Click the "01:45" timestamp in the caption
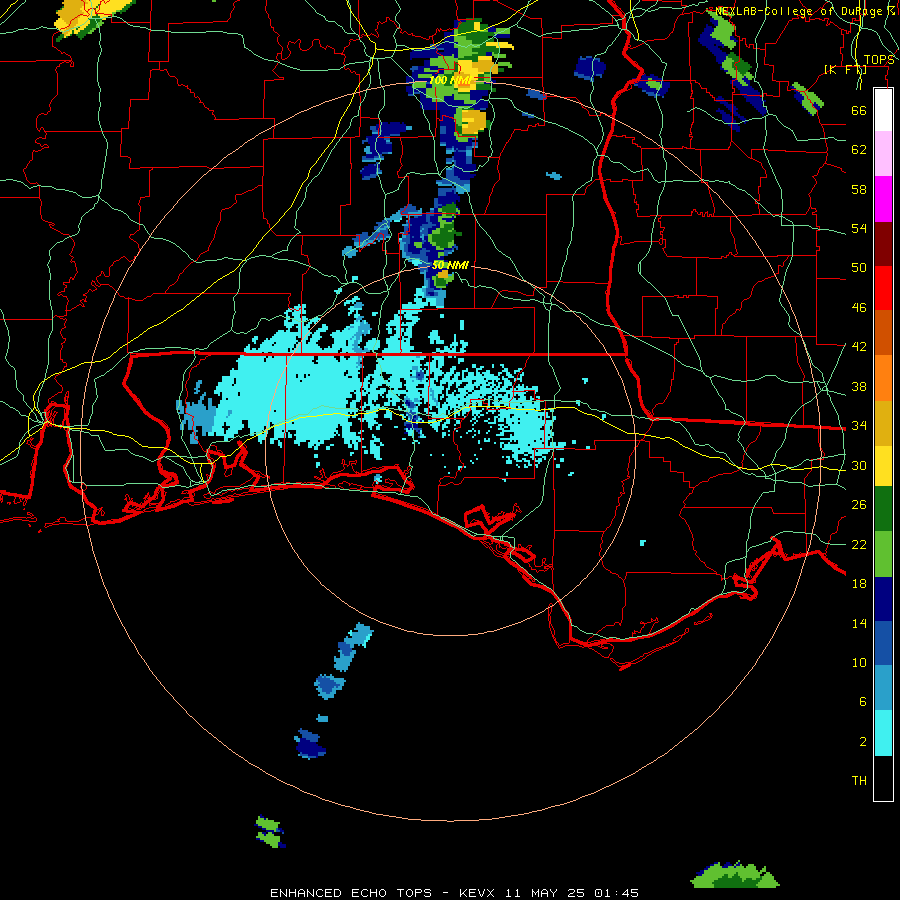 (616, 893)
